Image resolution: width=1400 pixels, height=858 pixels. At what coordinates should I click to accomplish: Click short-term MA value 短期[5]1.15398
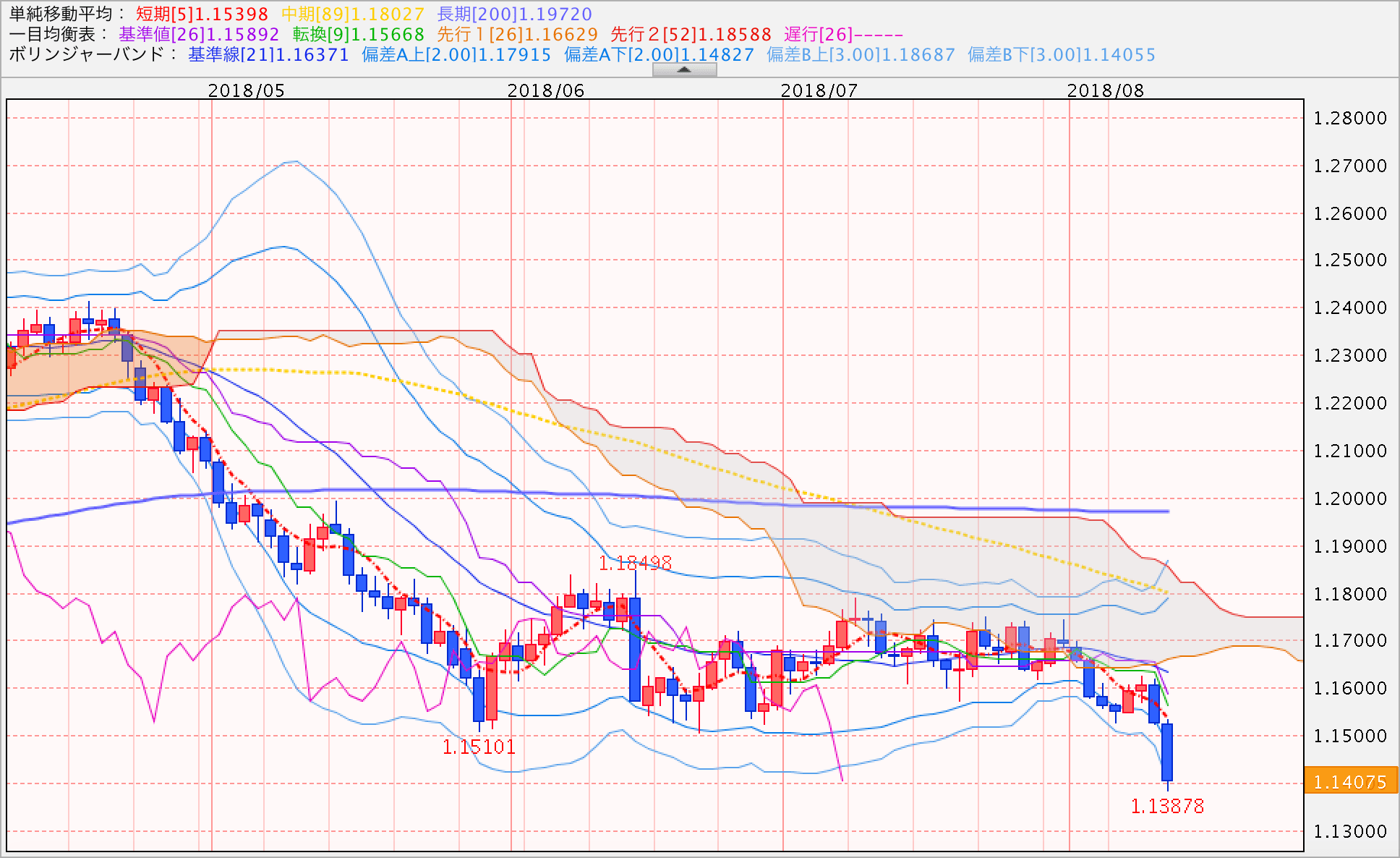(x=202, y=14)
